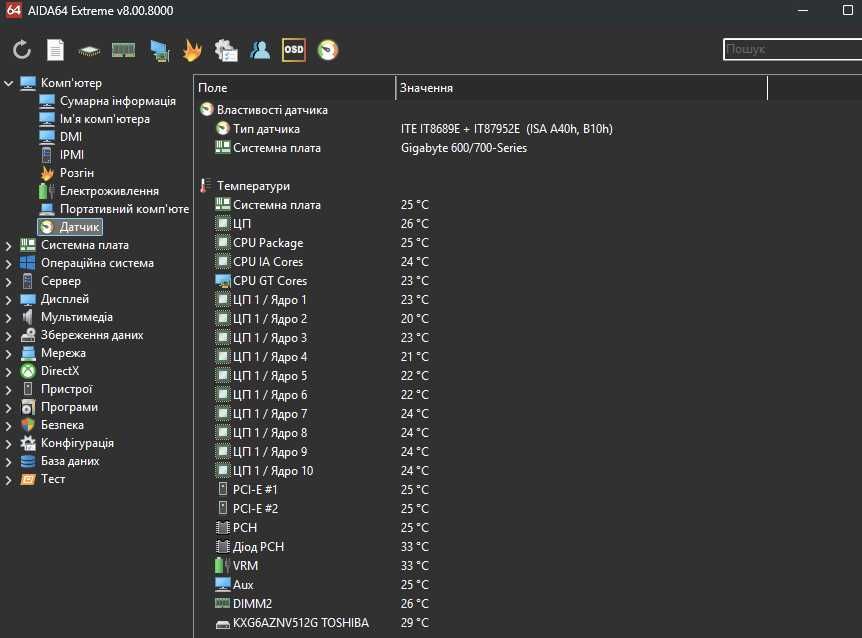Click the CPU GT Cores monitor icon

(223, 281)
